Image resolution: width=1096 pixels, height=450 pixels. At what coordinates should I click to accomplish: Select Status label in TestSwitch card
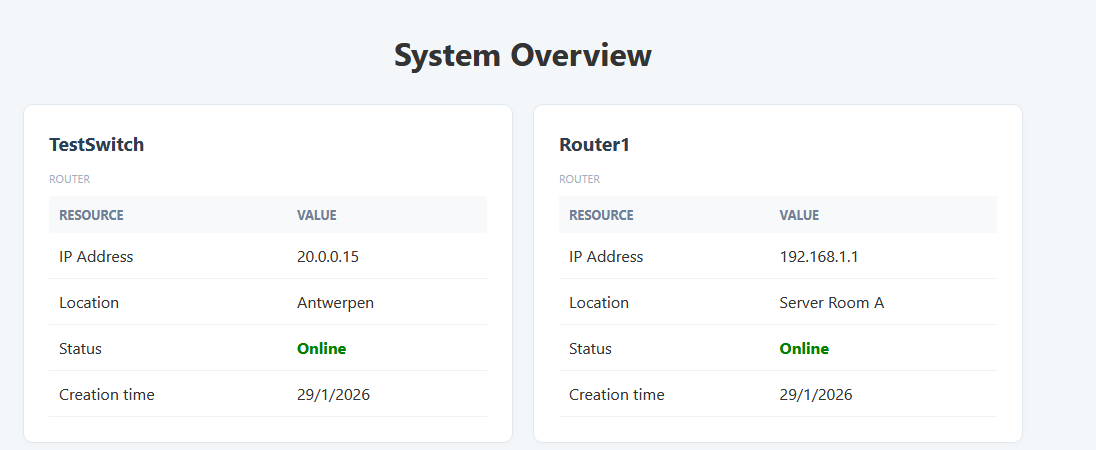click(x=80, y=349)
